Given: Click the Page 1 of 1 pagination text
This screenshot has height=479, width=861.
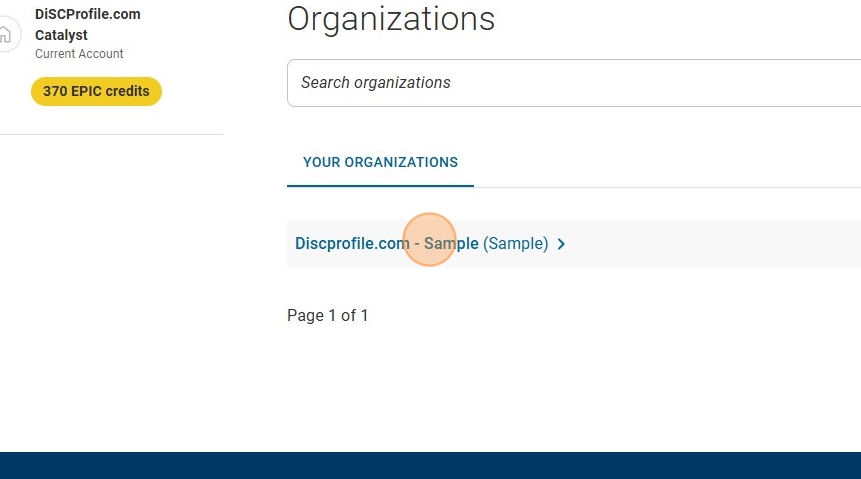Looking at the screenshot, I should tap(327, 315).
